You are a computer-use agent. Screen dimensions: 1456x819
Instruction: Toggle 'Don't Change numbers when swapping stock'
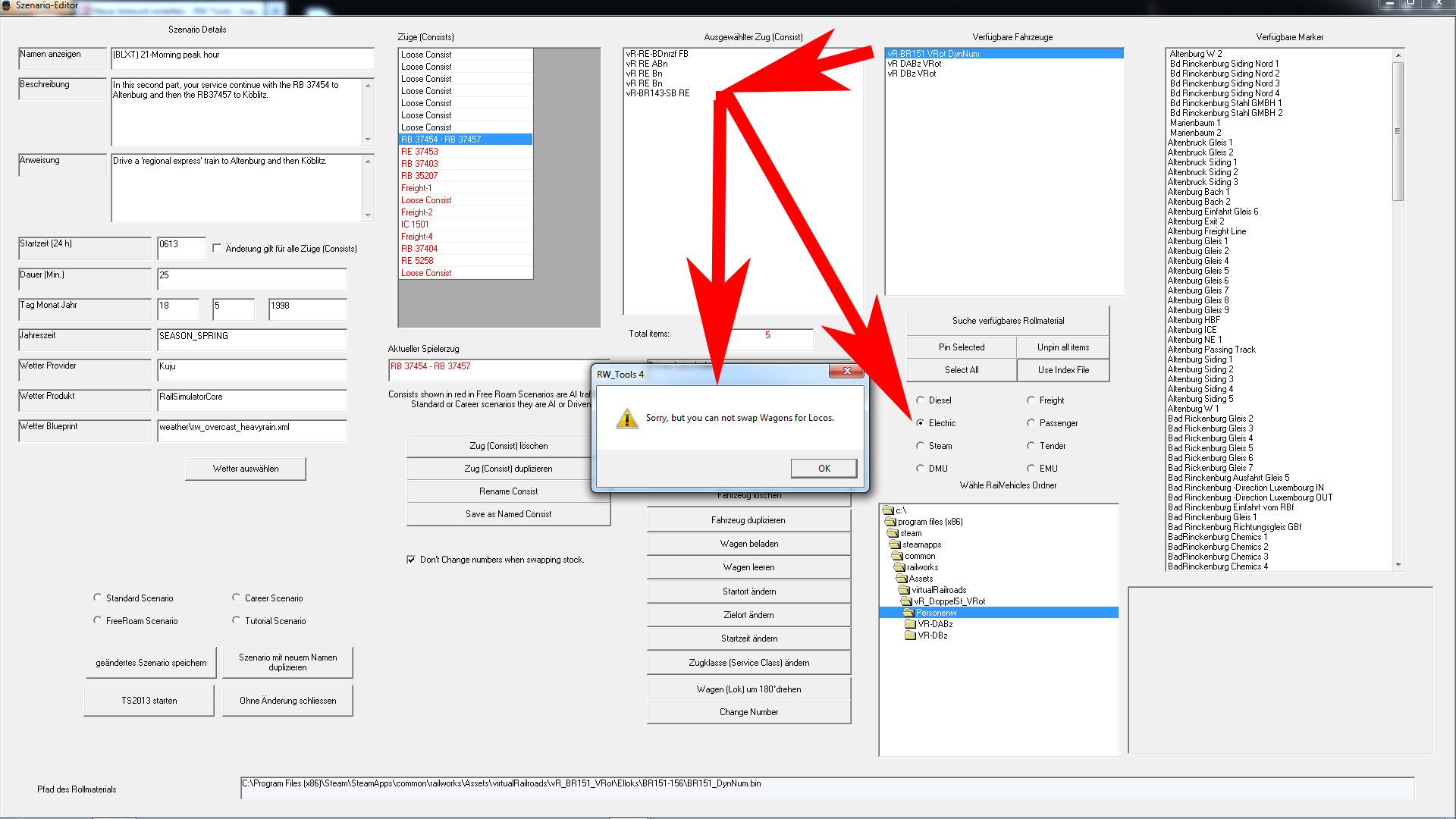coord(411,560)
